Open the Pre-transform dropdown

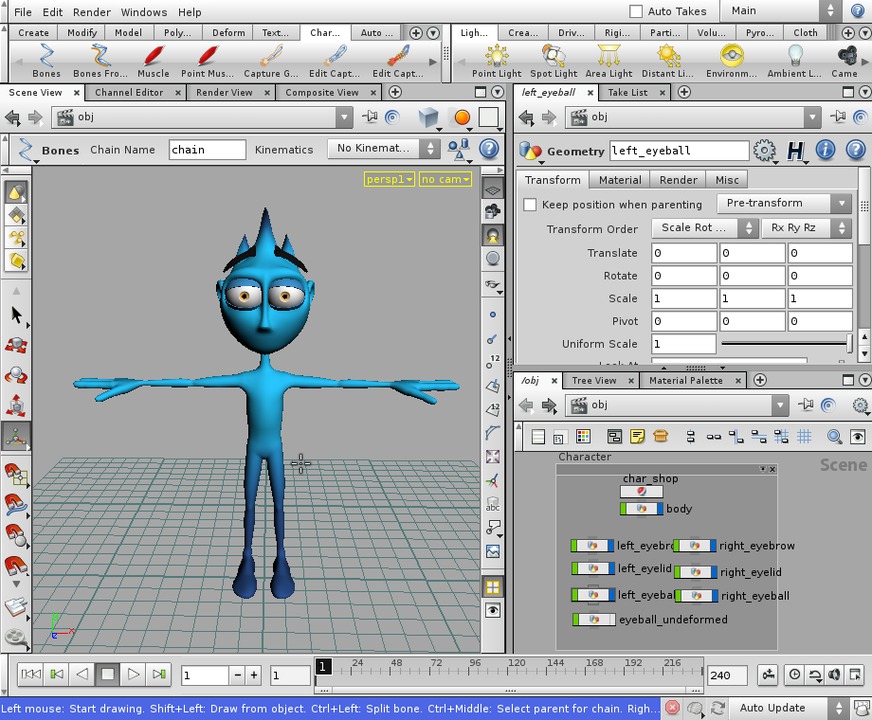784,203
